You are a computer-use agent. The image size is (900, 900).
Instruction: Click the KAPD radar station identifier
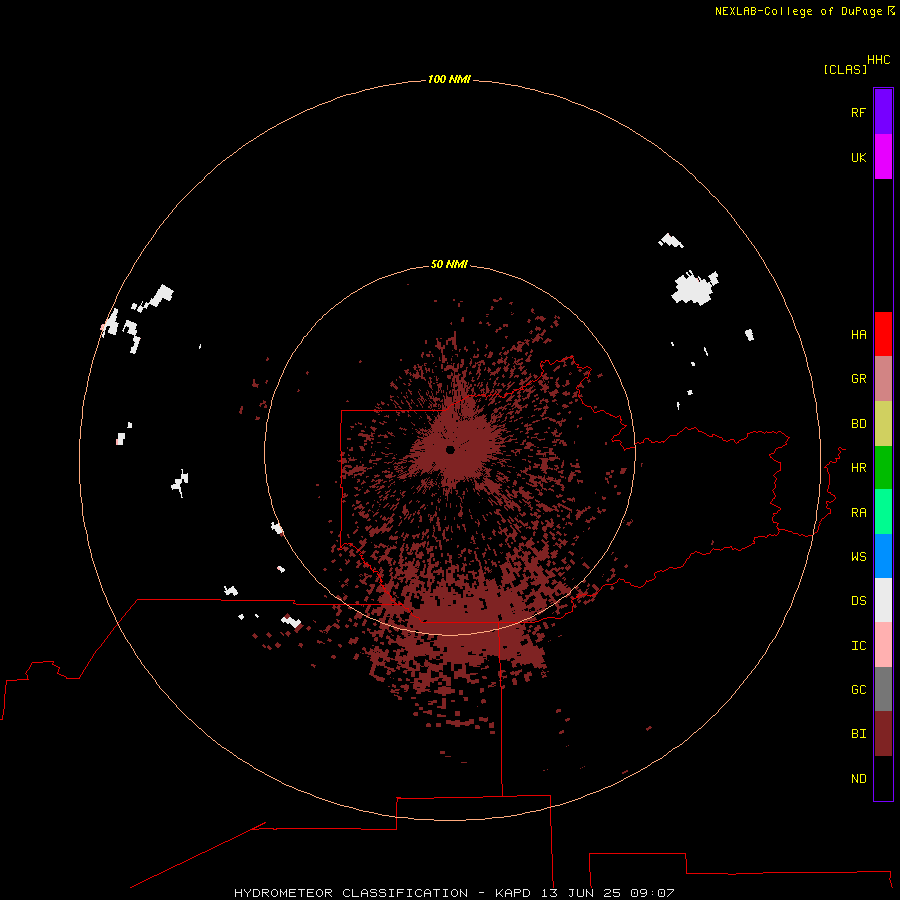(x=514, y=893)
